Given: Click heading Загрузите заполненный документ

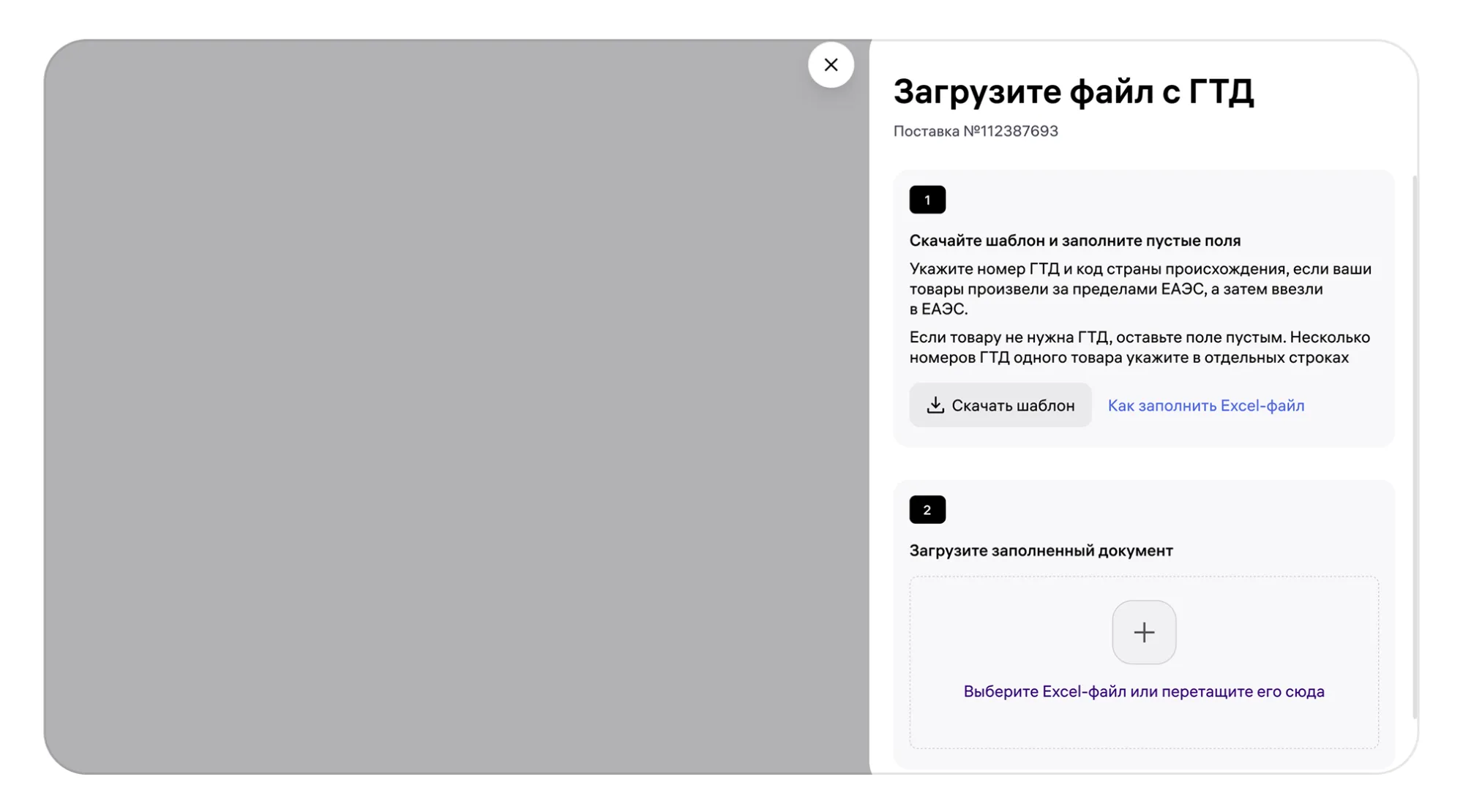Looking at the screenshot, I should point(1040,551).
